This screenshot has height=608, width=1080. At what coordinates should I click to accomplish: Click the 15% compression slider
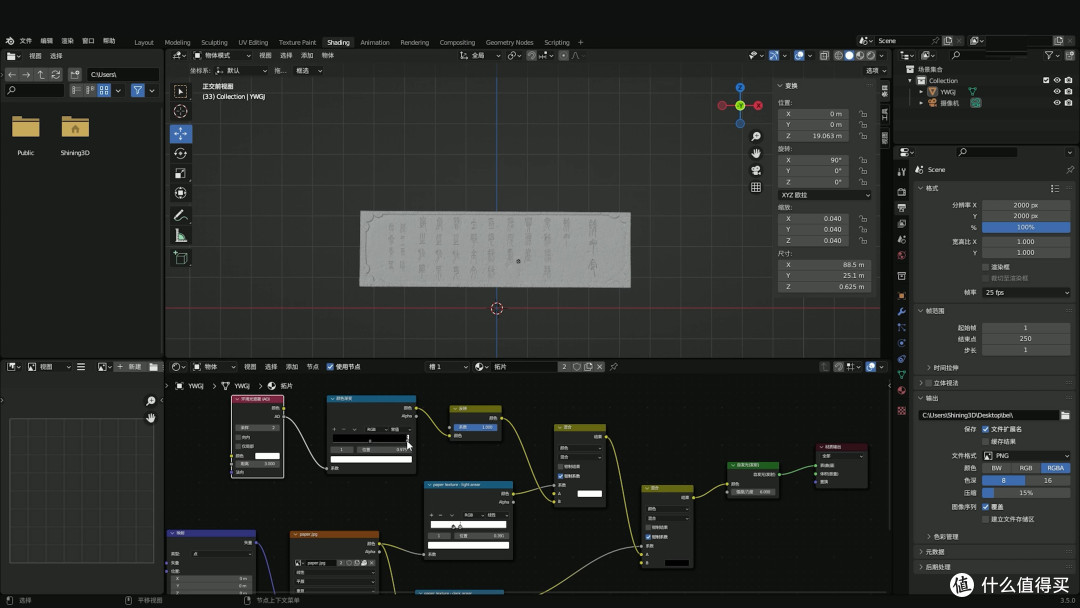coord(1026,493)
